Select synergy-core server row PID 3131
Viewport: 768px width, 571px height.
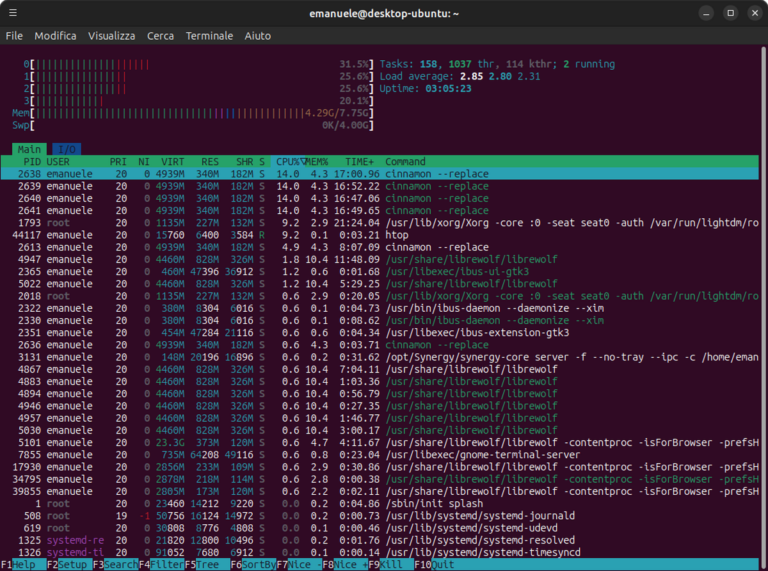pos(380,357)
